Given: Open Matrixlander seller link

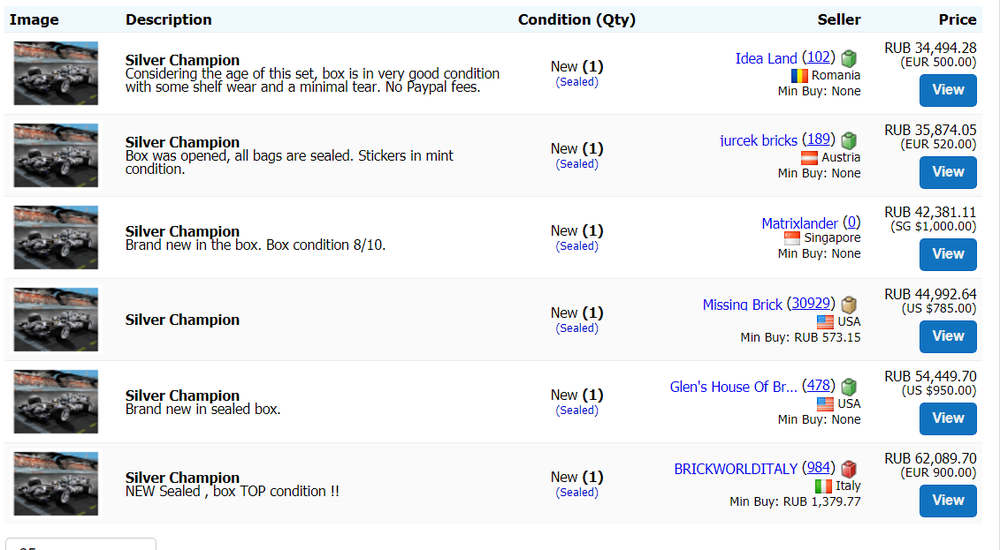Looking at the screenshot, I should click(799, 223).
